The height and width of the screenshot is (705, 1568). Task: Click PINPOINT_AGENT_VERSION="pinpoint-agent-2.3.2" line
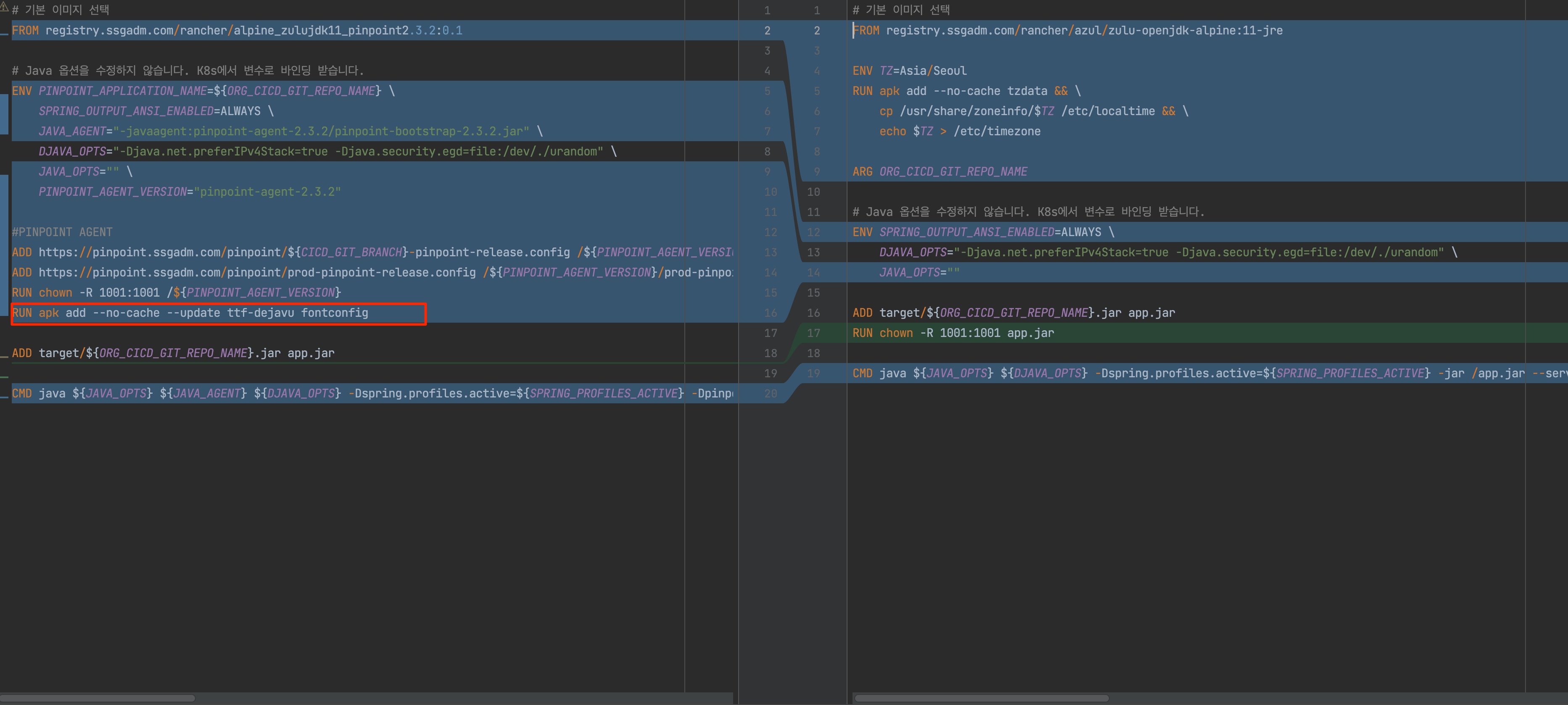189,192
